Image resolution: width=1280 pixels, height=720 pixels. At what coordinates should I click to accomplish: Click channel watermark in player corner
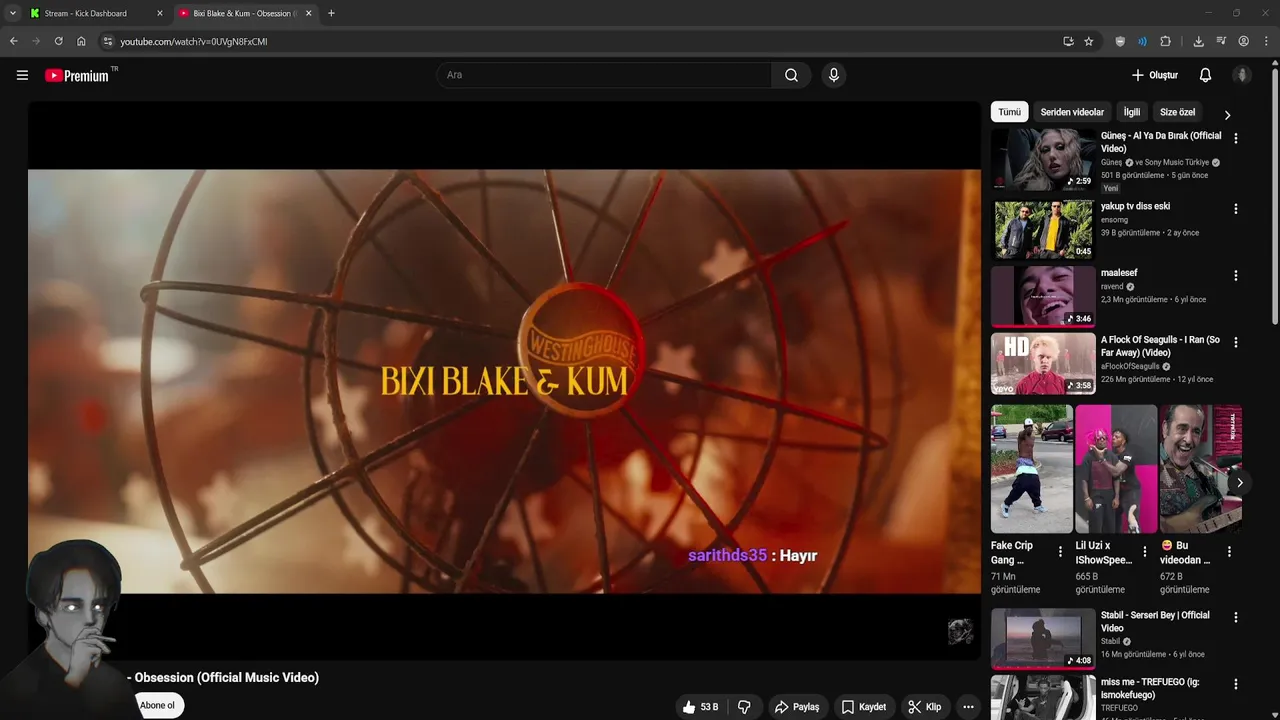pyautogui.click(x=960, y=631)
